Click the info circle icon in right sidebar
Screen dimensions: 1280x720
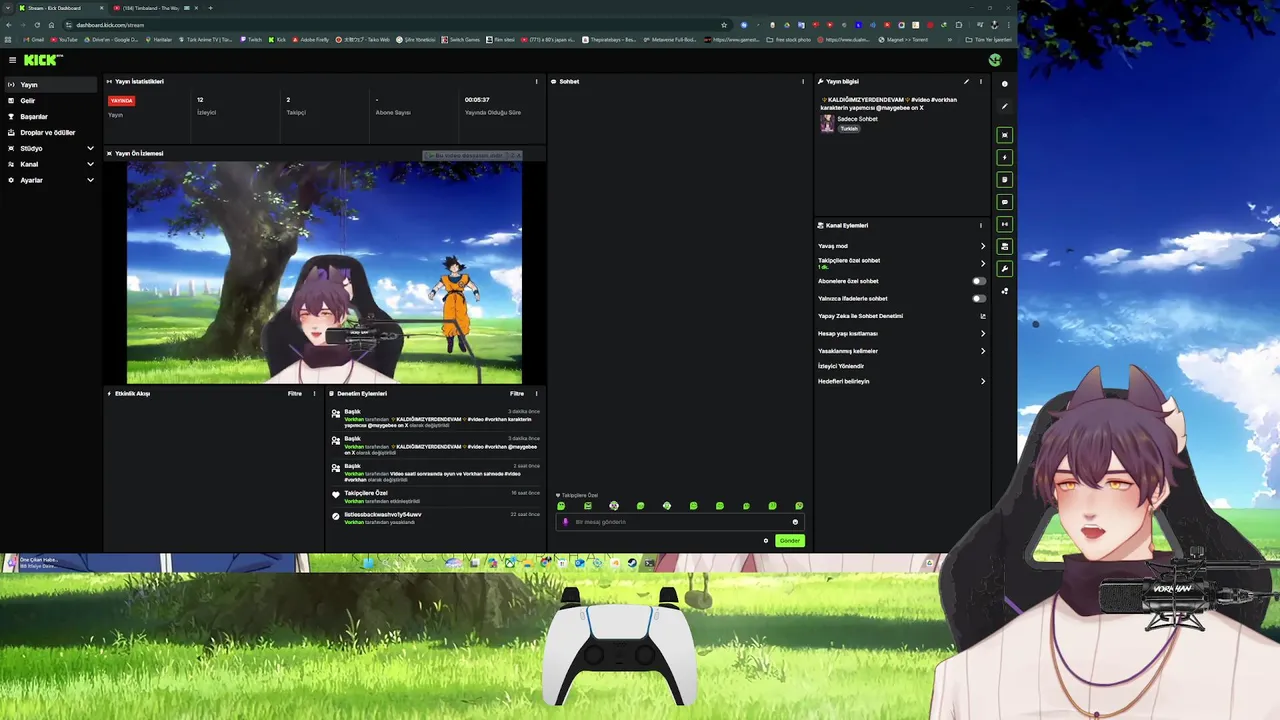click(1005, 84)
